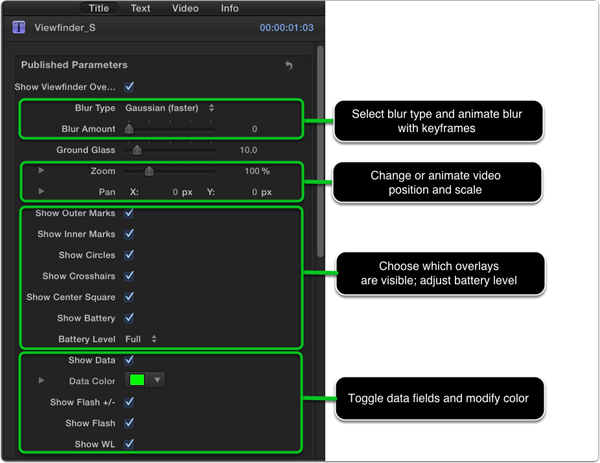Uncheck the Show Flash checkbox

pos(129,423)
